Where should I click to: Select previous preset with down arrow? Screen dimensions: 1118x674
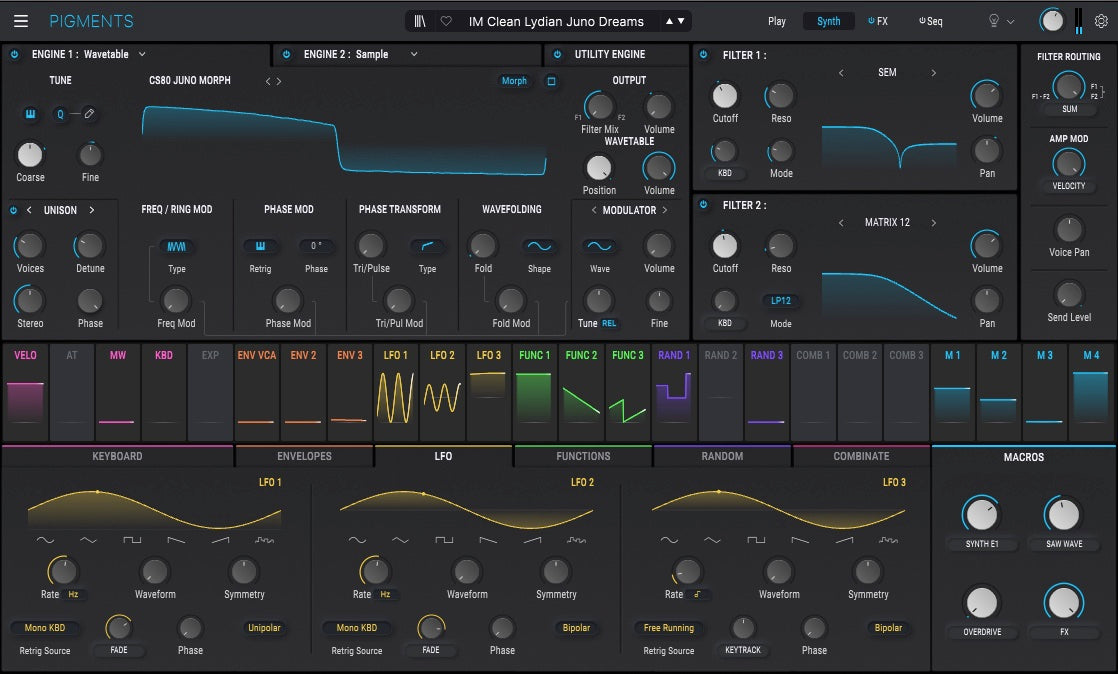tap(681, 21)
